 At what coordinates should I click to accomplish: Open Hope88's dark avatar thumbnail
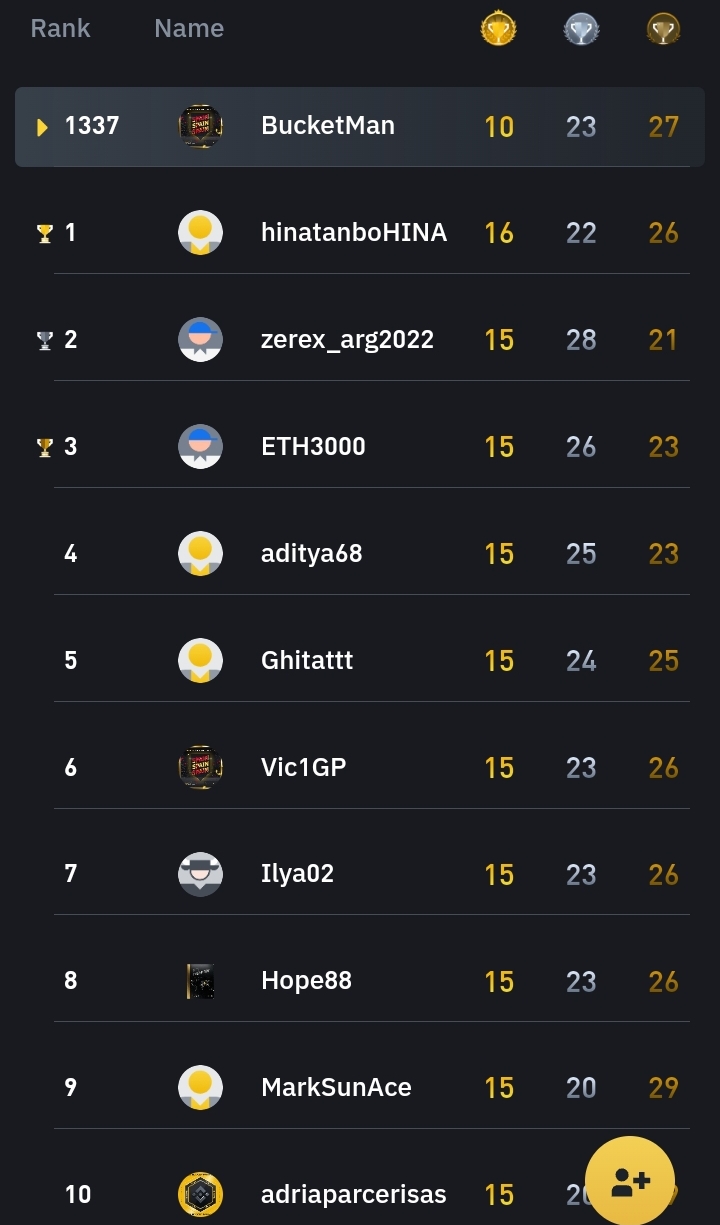200,981
